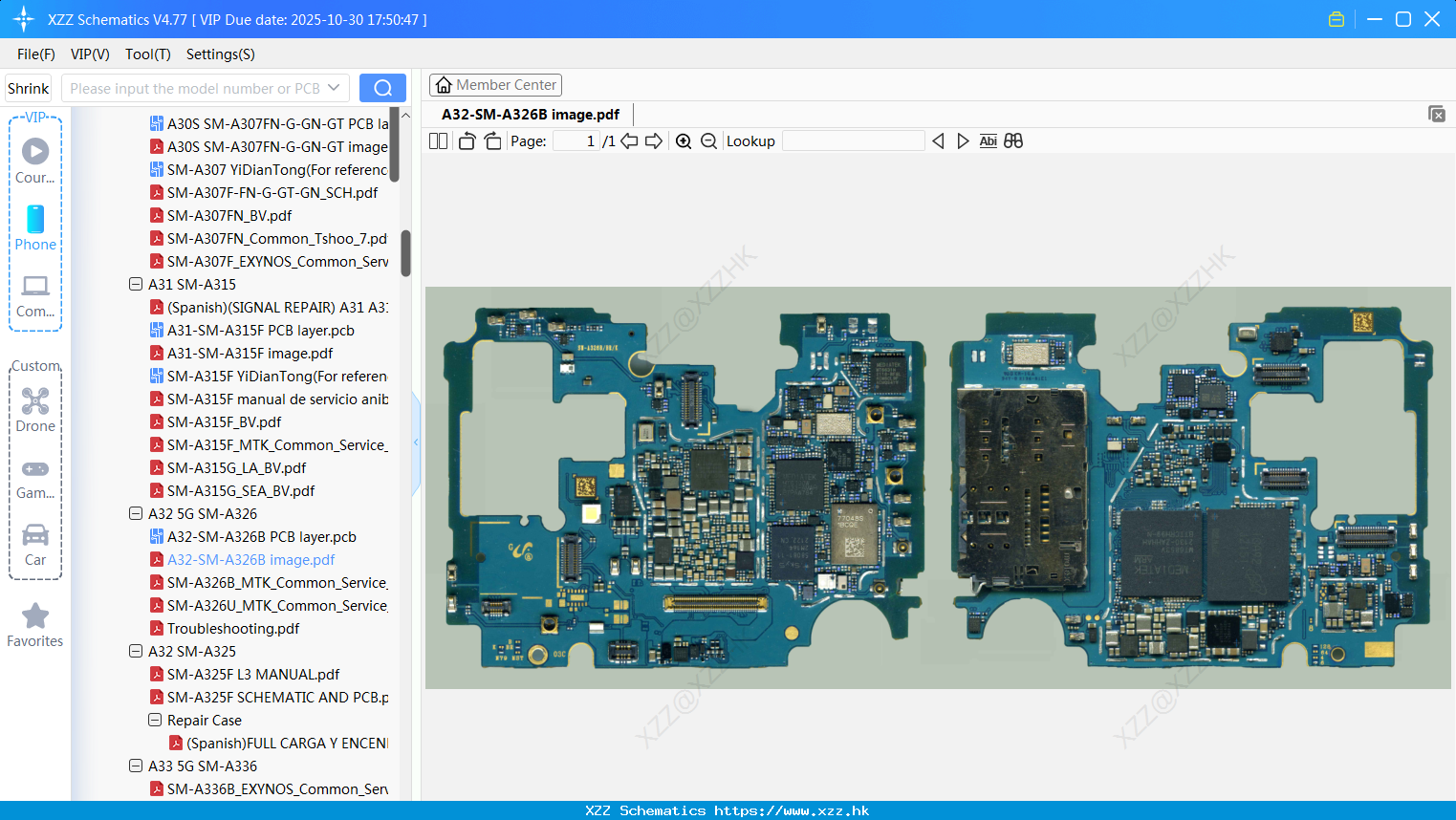Open Favorites star icon

(x=35, y=625)
